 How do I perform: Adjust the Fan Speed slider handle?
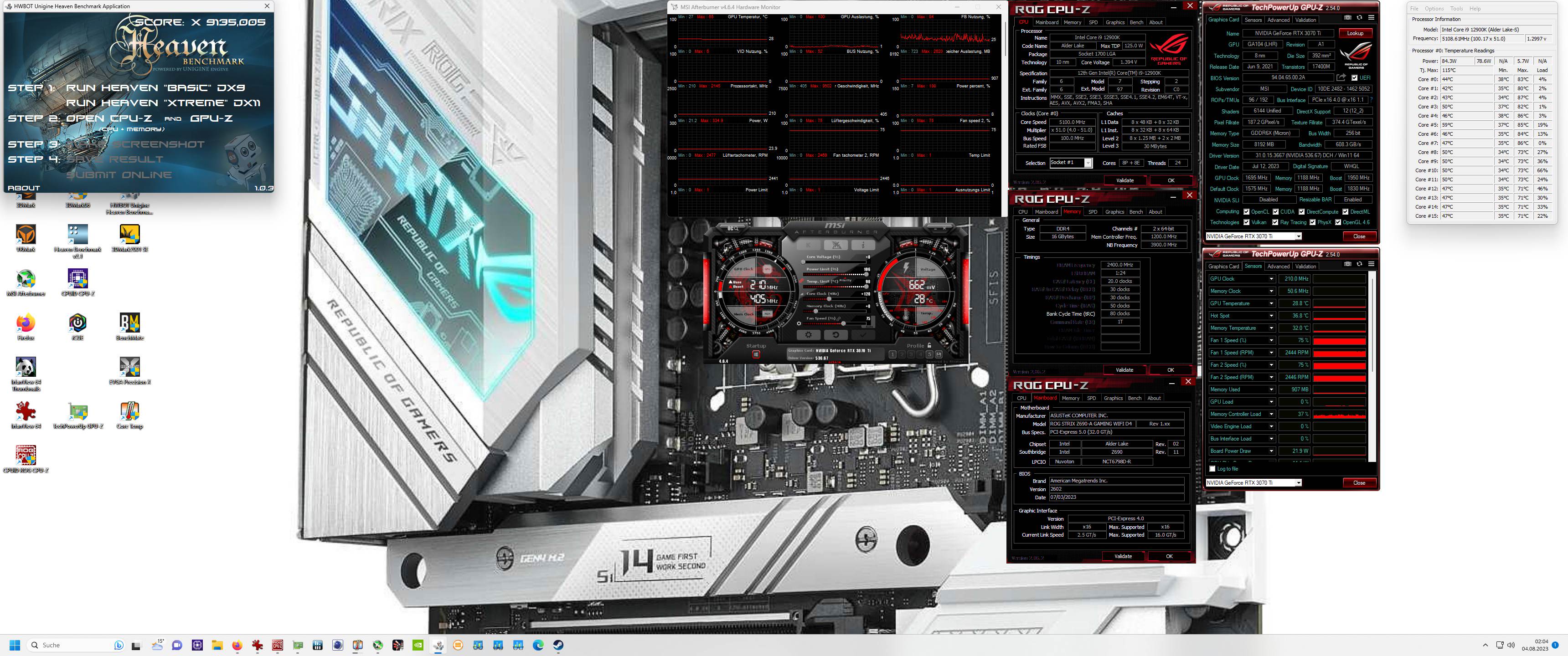coord(844,324)
